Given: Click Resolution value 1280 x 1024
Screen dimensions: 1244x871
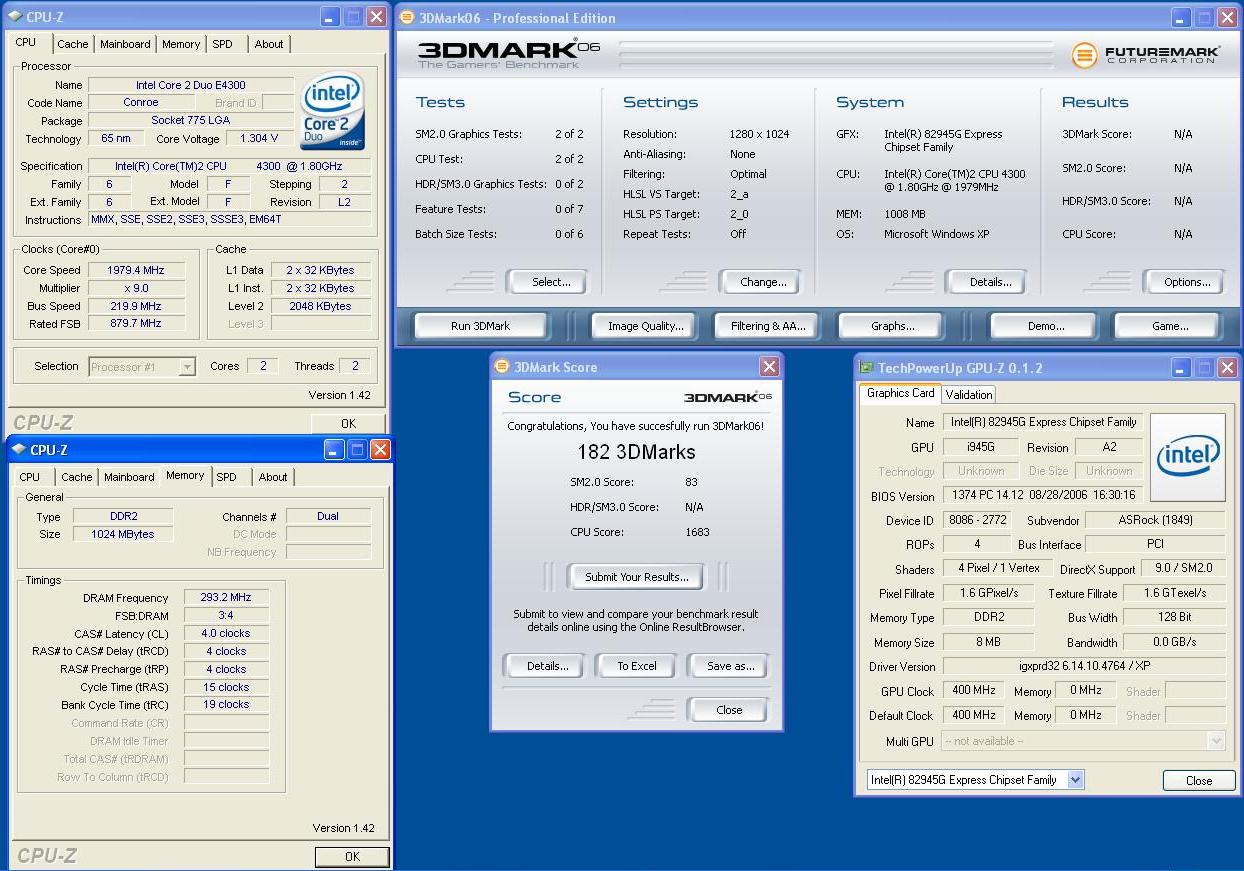Looking at the screenshot, I should [759, 134].
